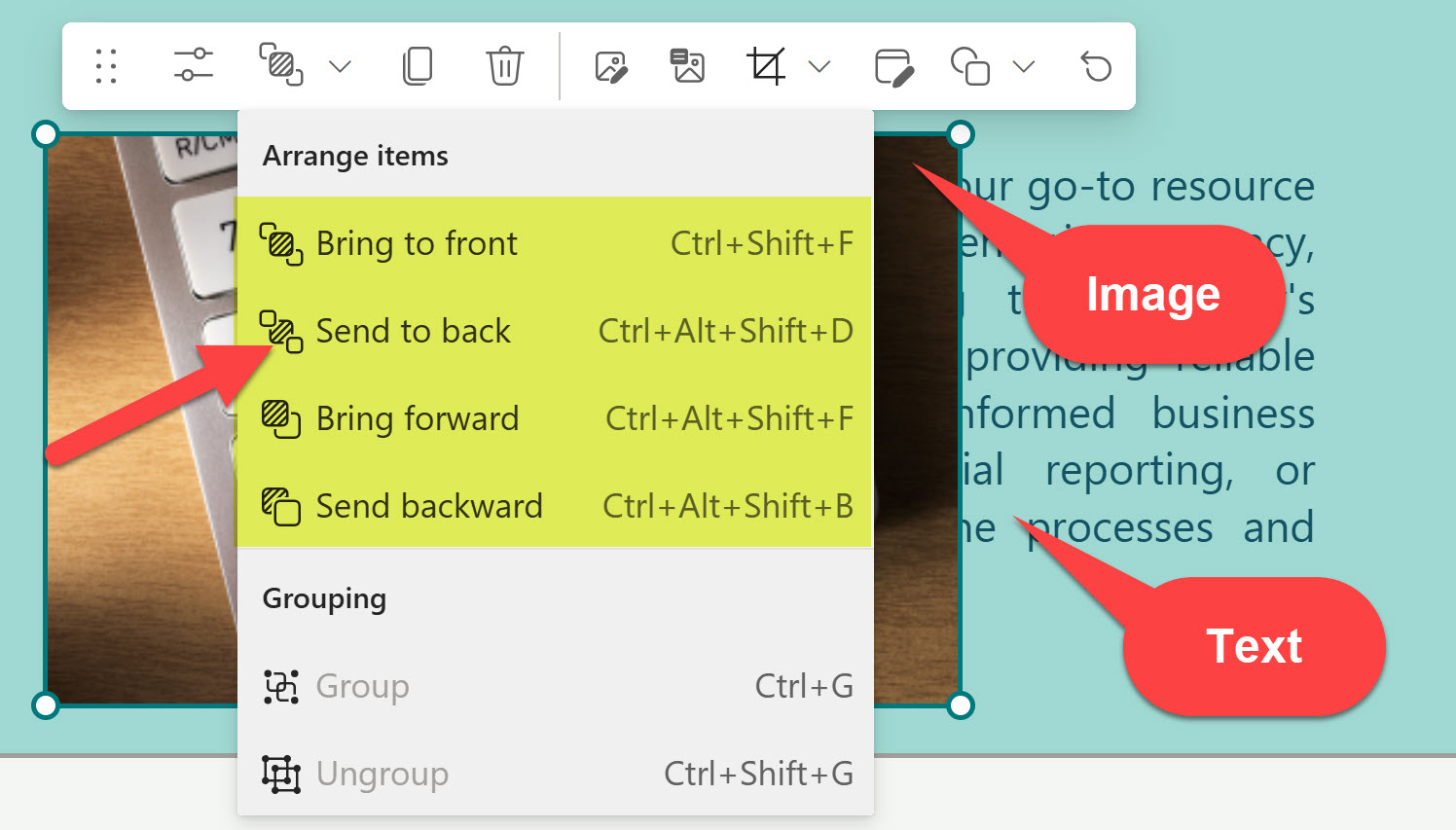Open the image adjustment controls

(x=192, y=66)
